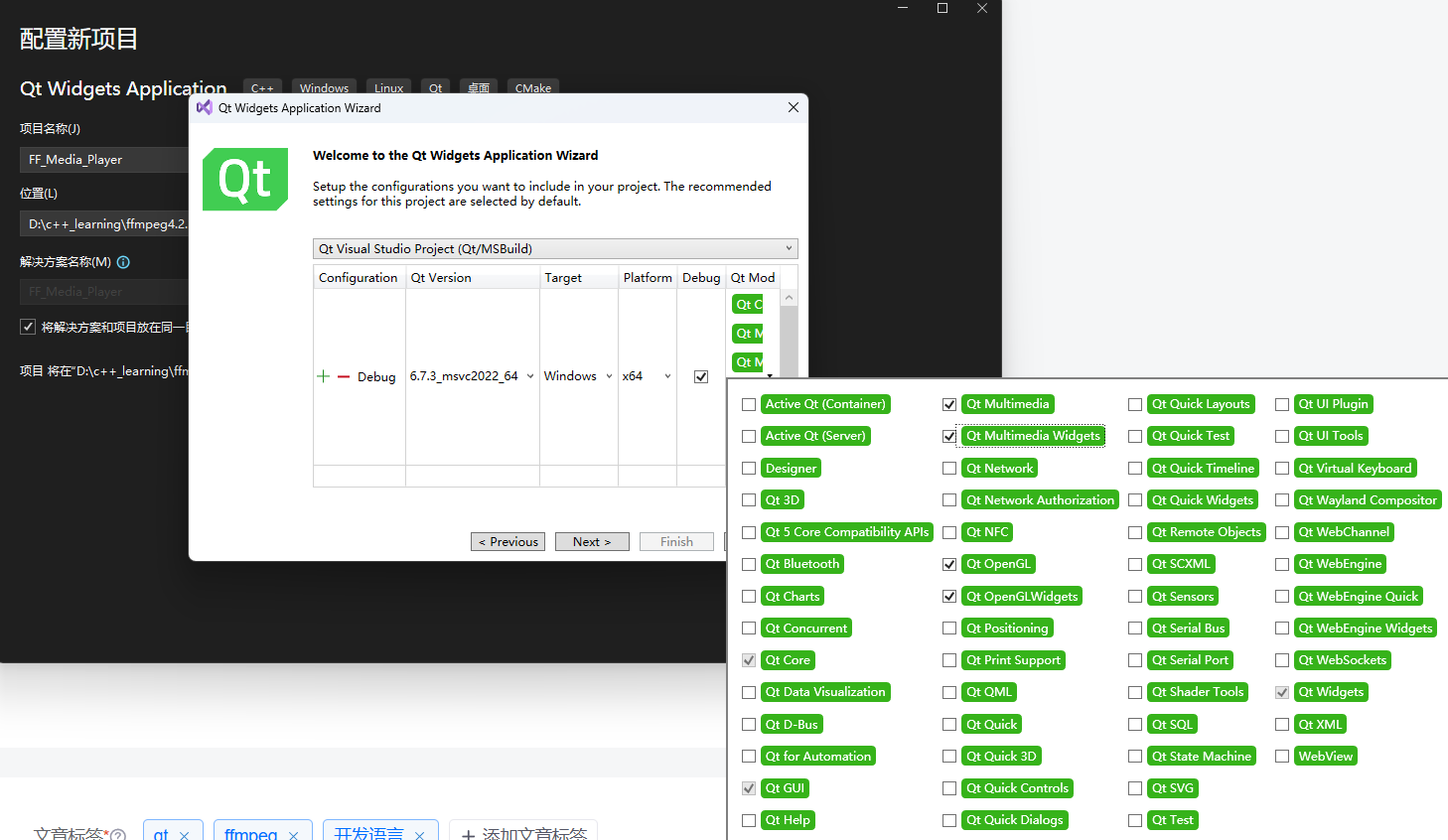Remove the 开发语言 article tag
This screenshot has width=1448, height=840.
pos(419,835)
